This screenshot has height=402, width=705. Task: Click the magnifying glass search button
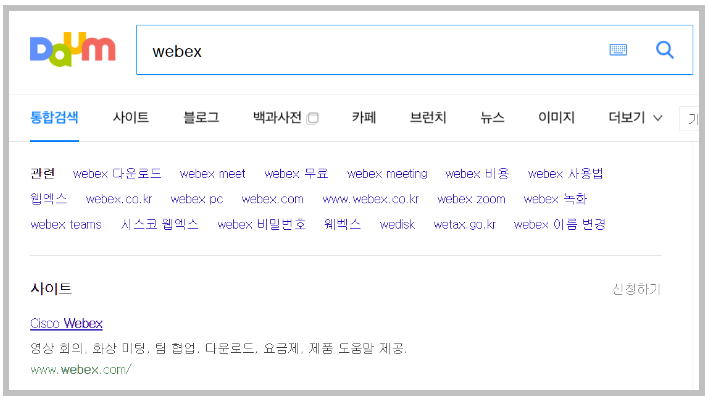click(665, 49)
